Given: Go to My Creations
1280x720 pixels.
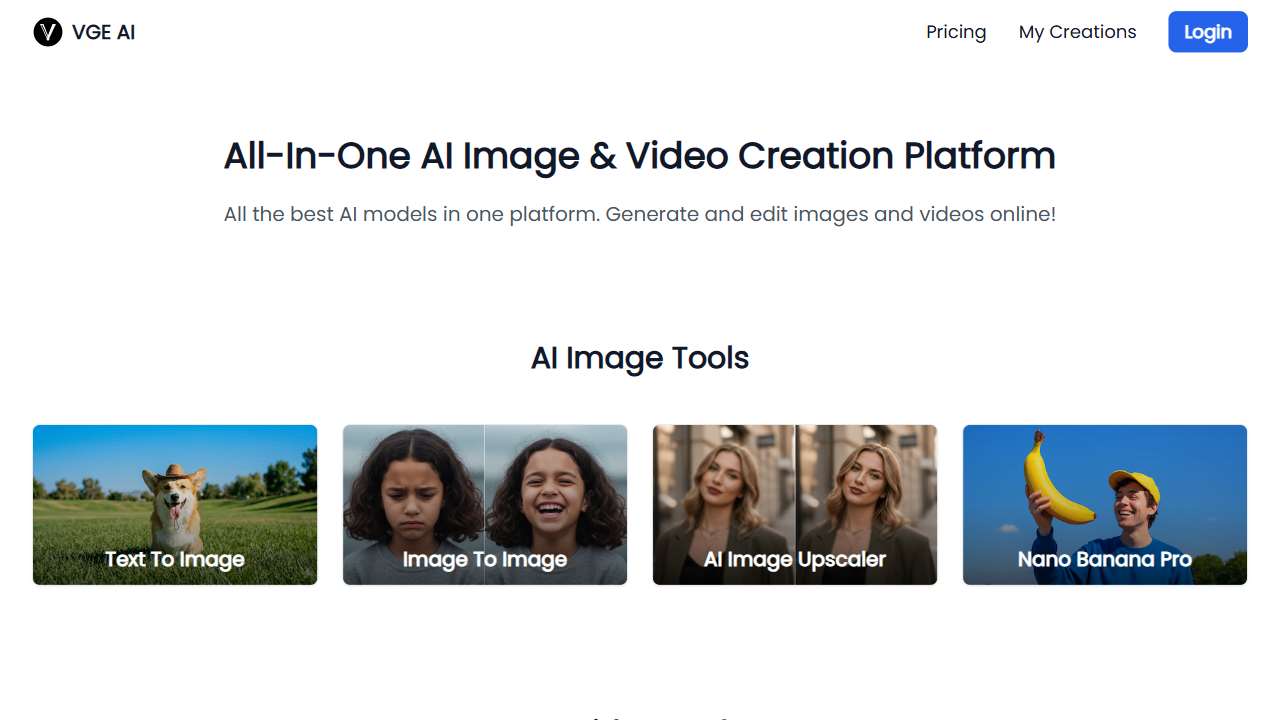Looking at the screenshot, I should (1077, 32).
